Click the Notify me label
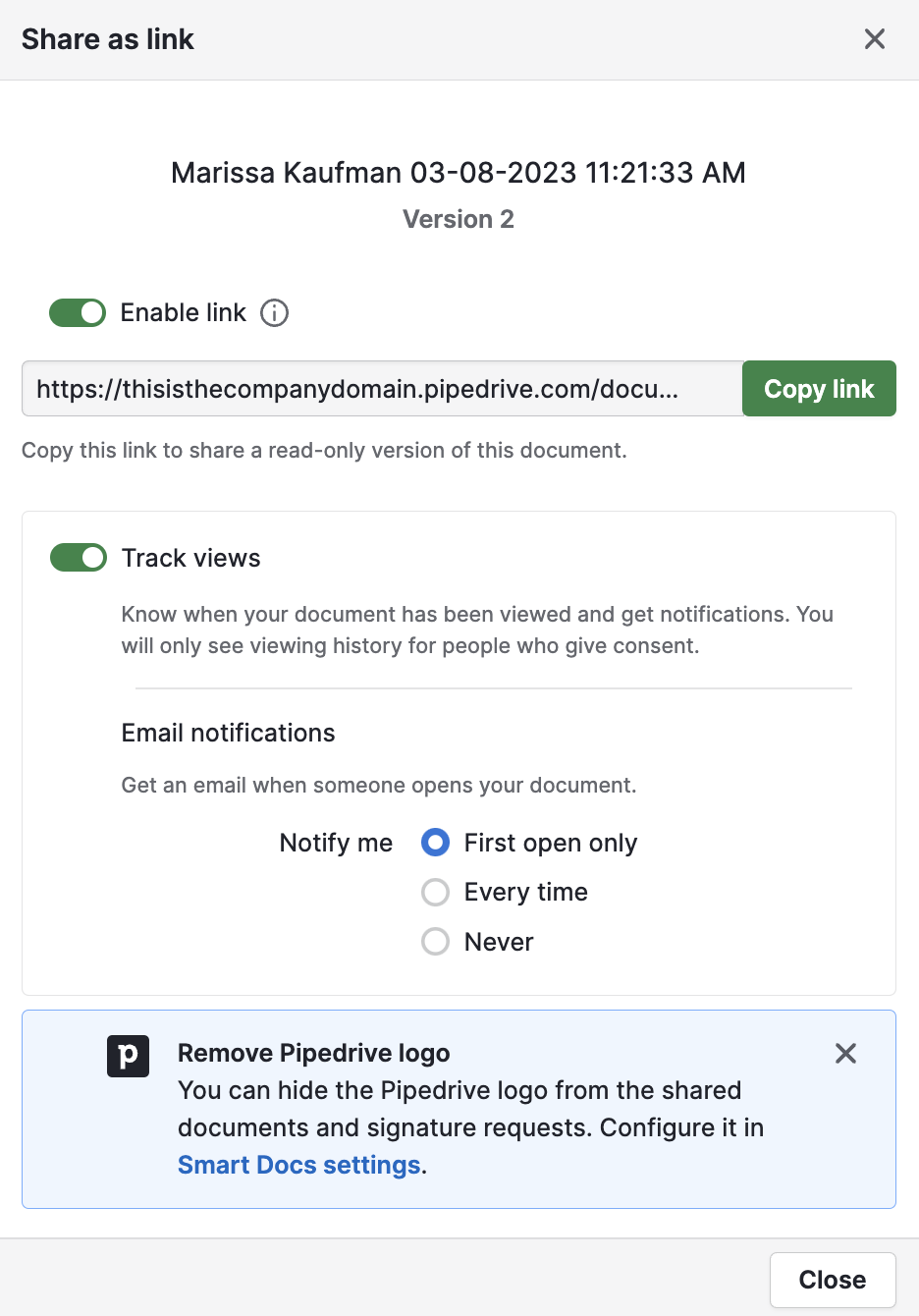 pos(336,843)
